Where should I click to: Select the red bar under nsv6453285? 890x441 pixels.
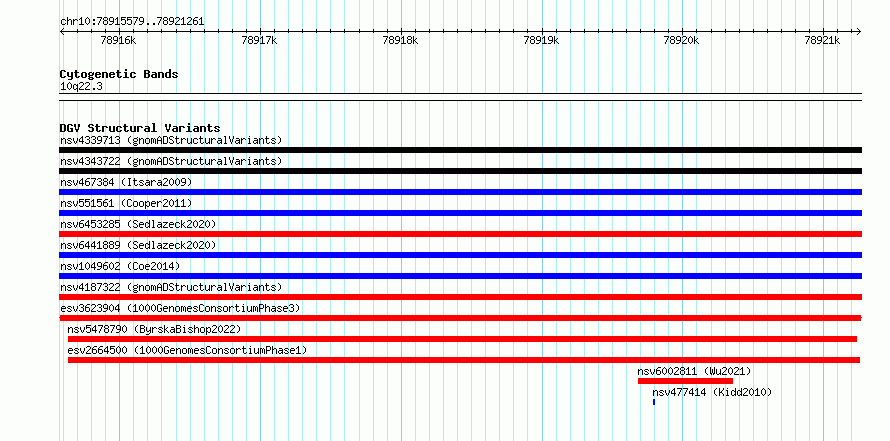click(x=460, y=234)
